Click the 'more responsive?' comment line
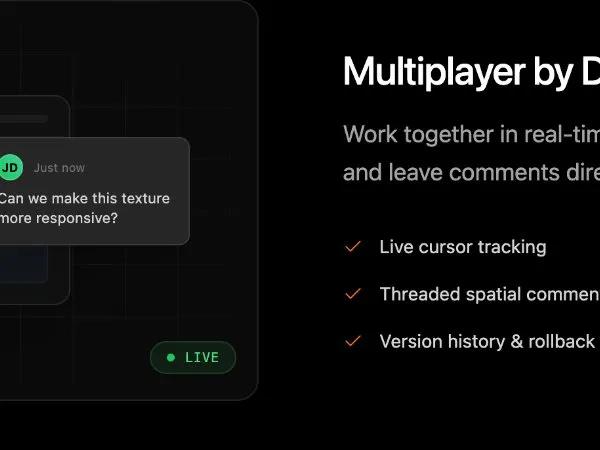Image resolution: width=600 pixels, height=450 pixels. pyautogui.click(x=59, y=218)
